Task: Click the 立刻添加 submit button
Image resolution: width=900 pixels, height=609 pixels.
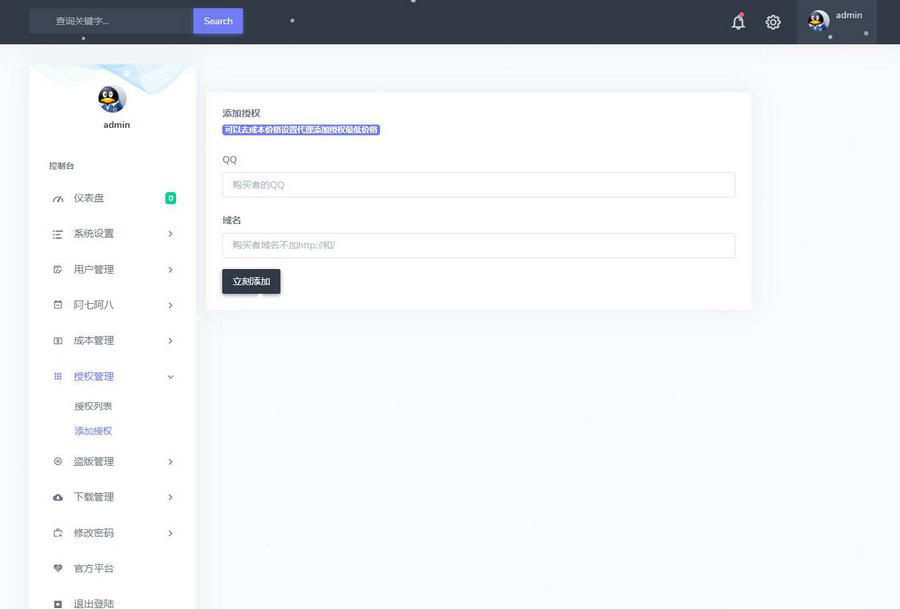Action: (251, 282)
